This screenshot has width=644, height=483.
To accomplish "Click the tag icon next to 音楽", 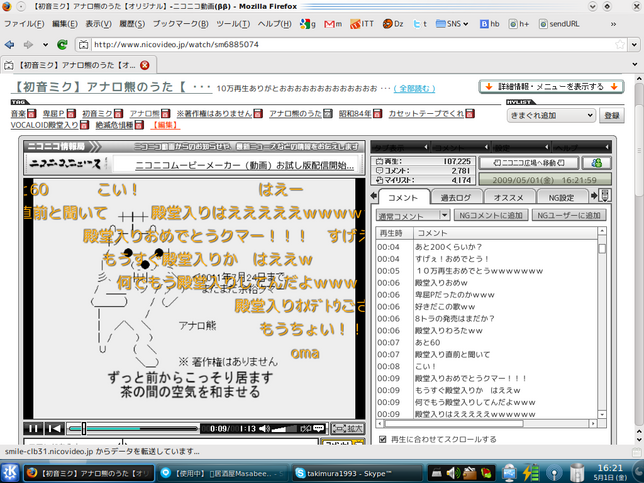I will pyautogui.click(x=32, y=114).
